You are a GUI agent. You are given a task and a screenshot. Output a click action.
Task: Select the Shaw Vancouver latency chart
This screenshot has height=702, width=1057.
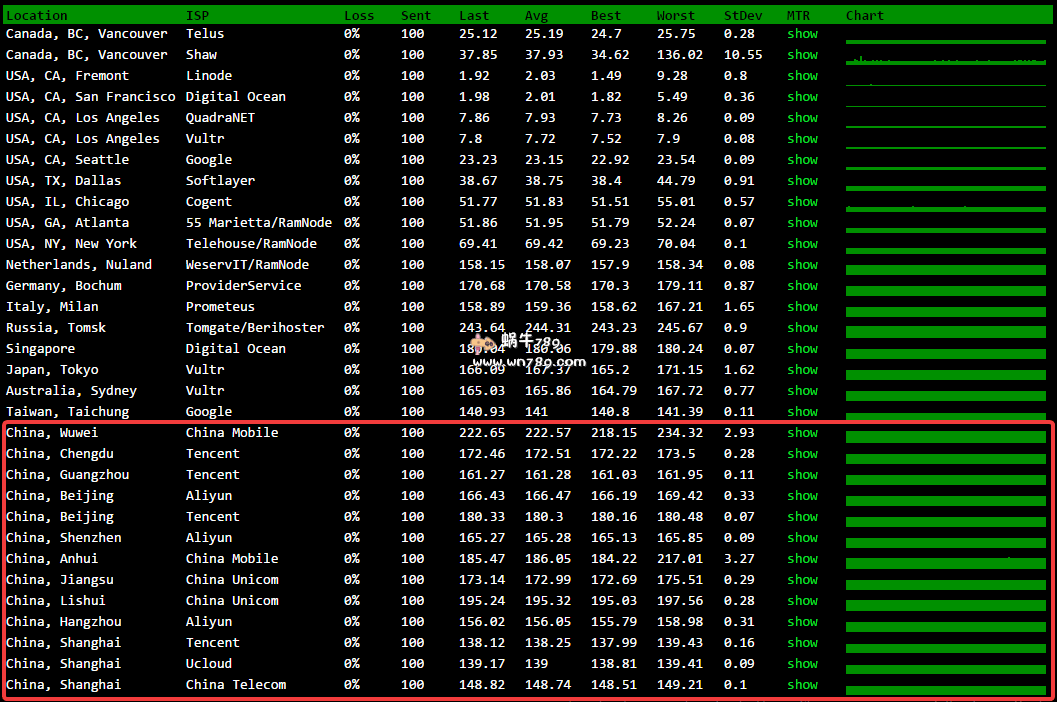945,59
